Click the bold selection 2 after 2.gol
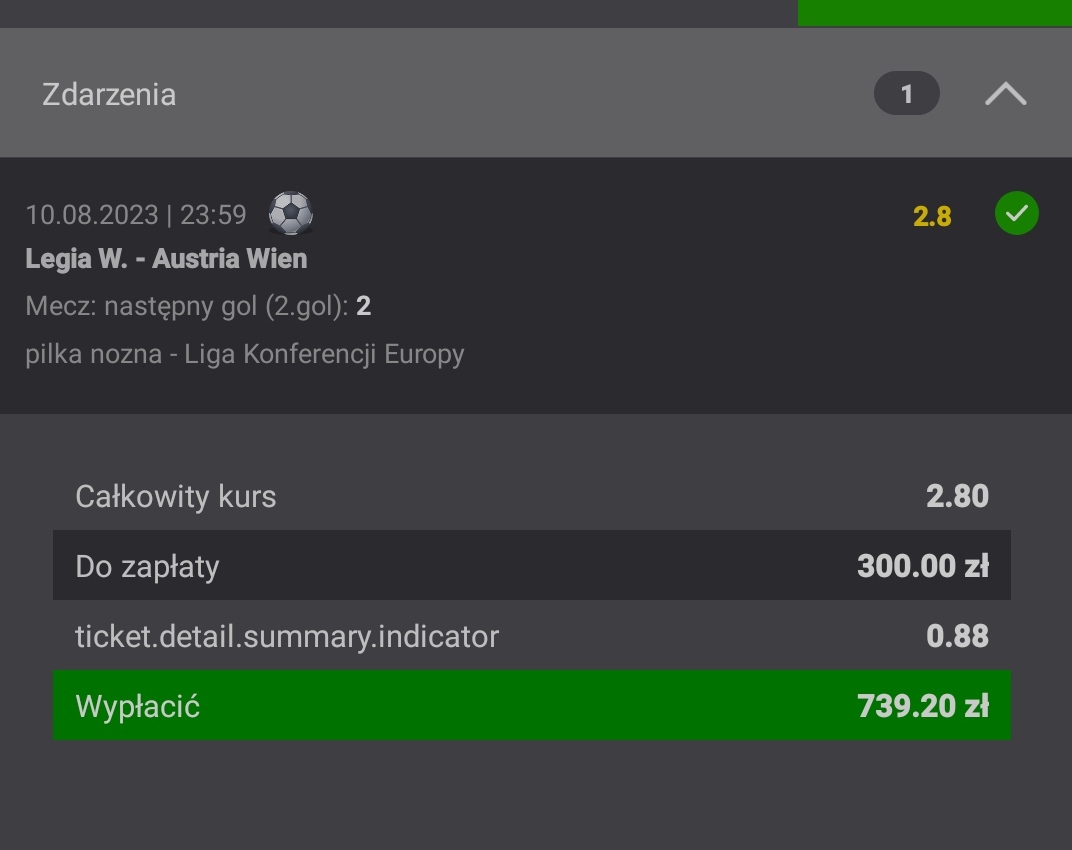This screenshot has width=1072, height=850. coord(364,306)
